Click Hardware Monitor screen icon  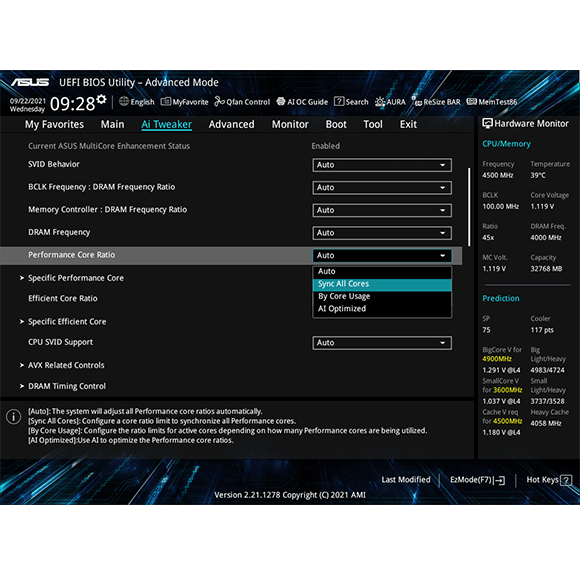coord(487,124)
